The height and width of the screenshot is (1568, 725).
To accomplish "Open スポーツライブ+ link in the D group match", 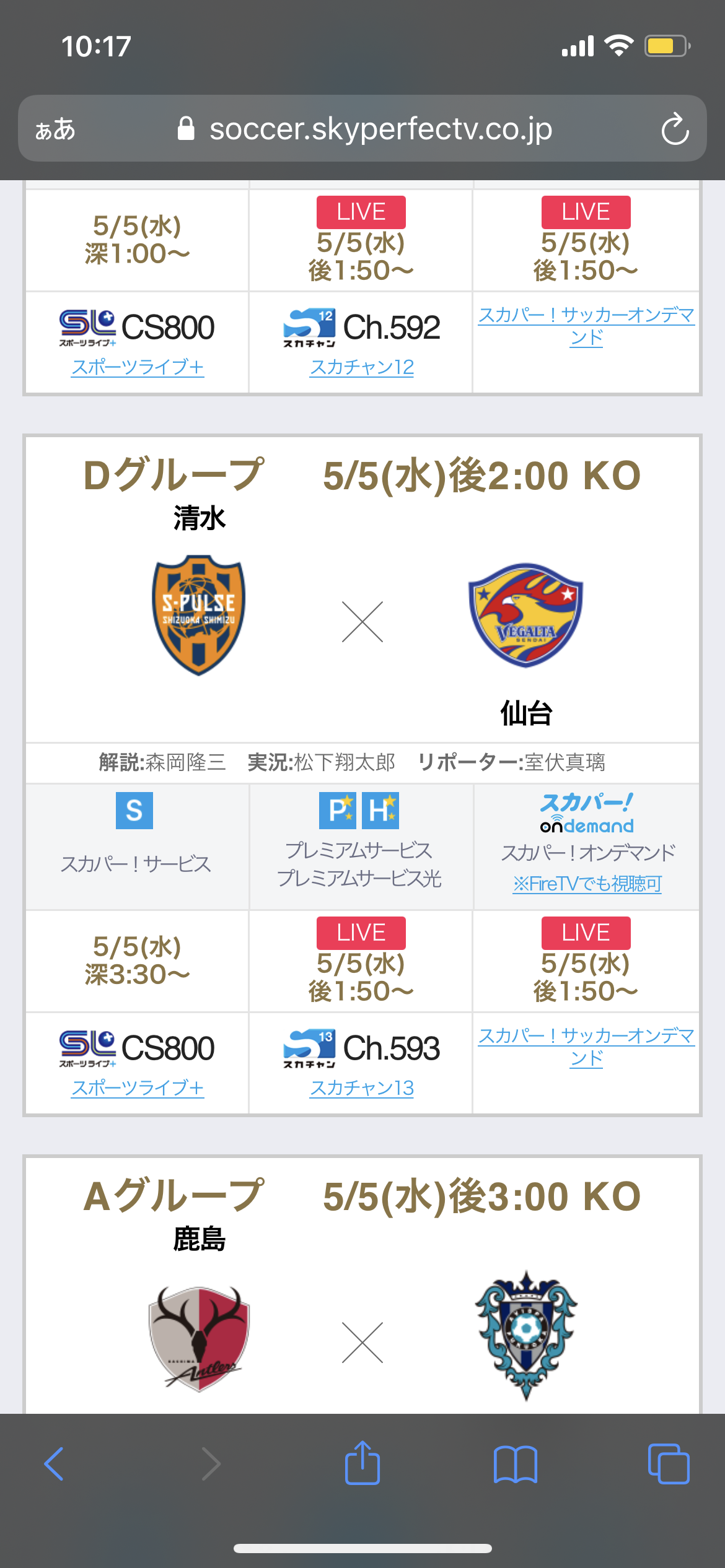I will pos(138,1088).
